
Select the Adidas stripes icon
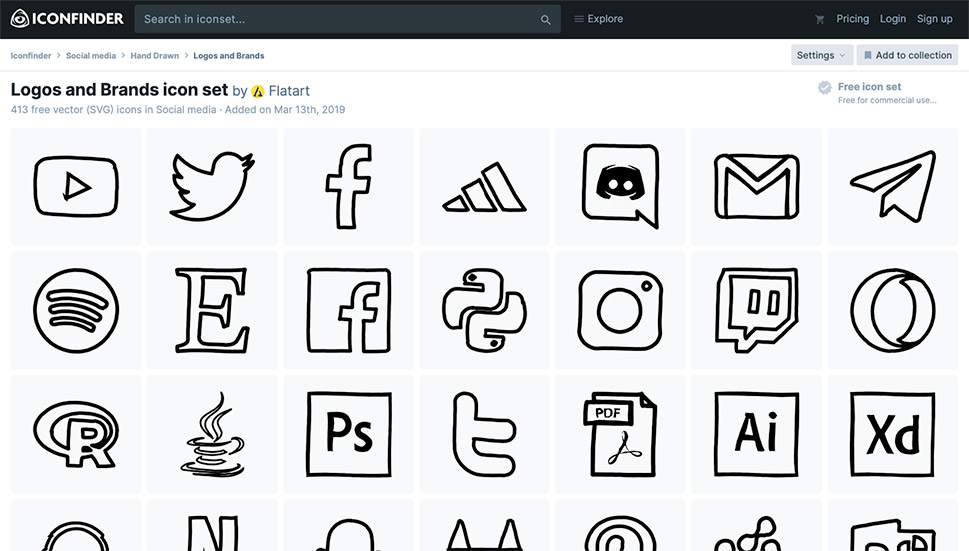click(484, 187)
